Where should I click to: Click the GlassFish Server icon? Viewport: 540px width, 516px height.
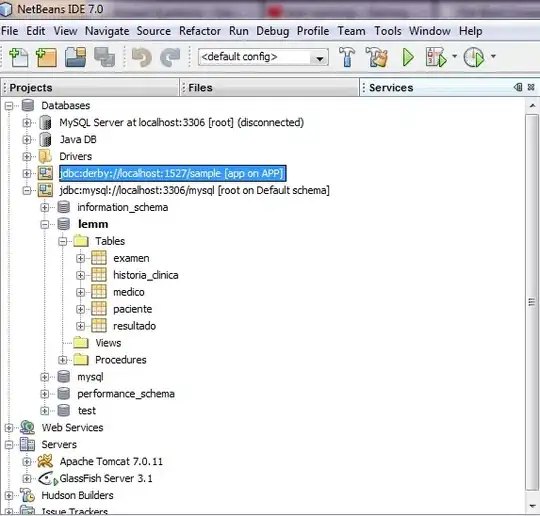pyautogui.click(x=48, y=478)
